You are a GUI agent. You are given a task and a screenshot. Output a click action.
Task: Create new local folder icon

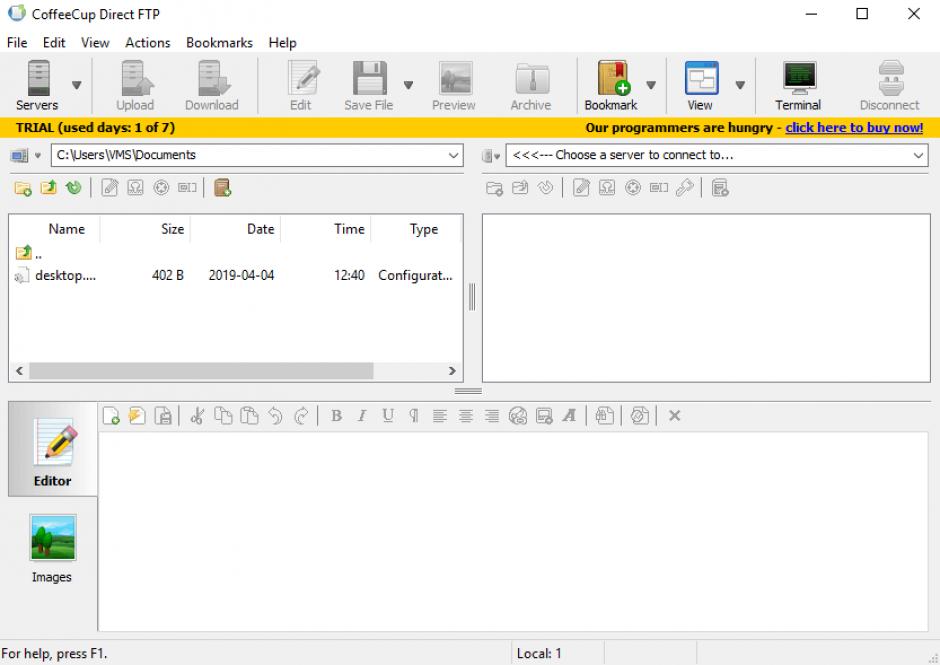23,188
